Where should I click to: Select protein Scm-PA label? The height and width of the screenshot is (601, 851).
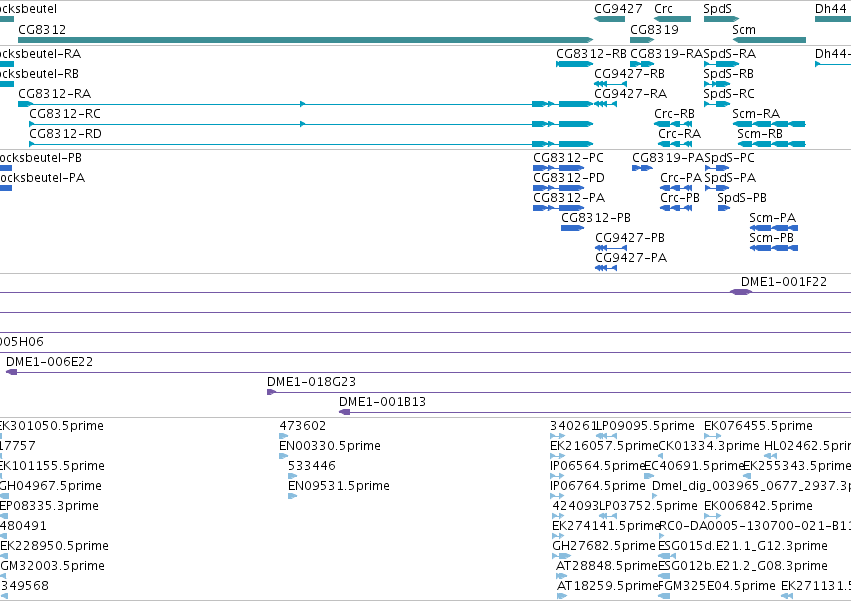pos(773,218)
